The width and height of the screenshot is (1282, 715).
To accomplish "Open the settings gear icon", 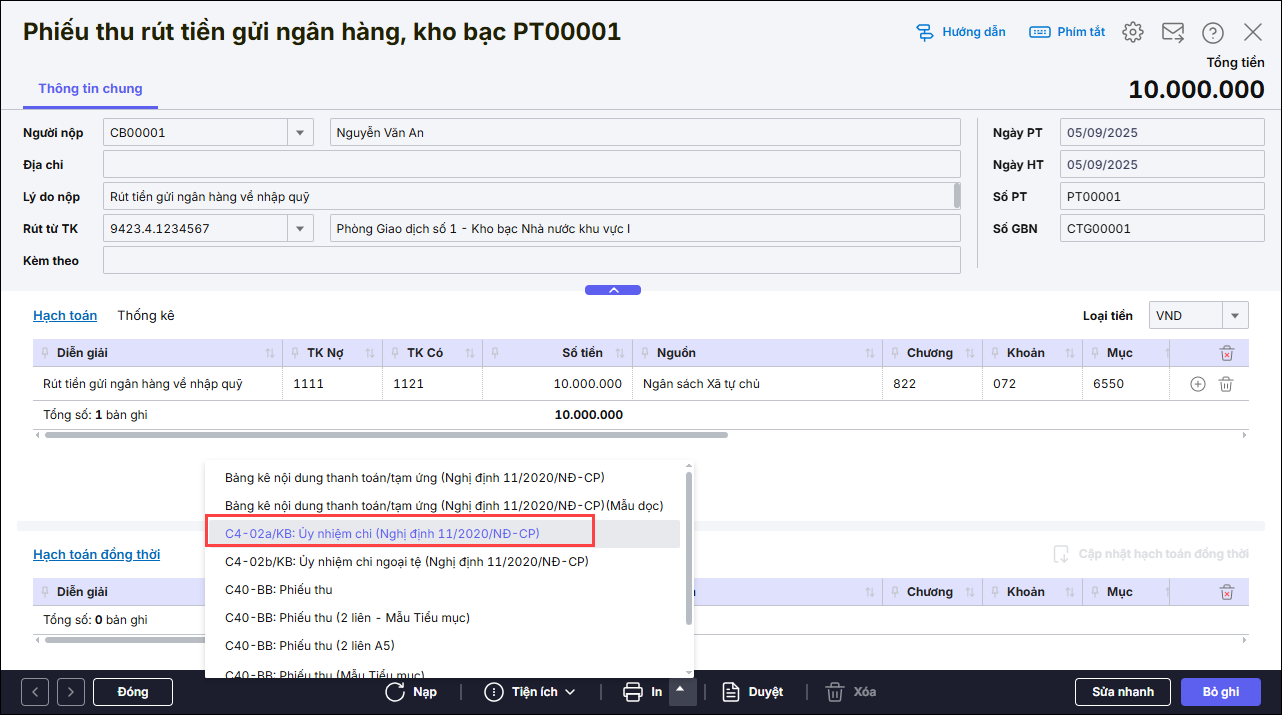I will [1132, 32].
